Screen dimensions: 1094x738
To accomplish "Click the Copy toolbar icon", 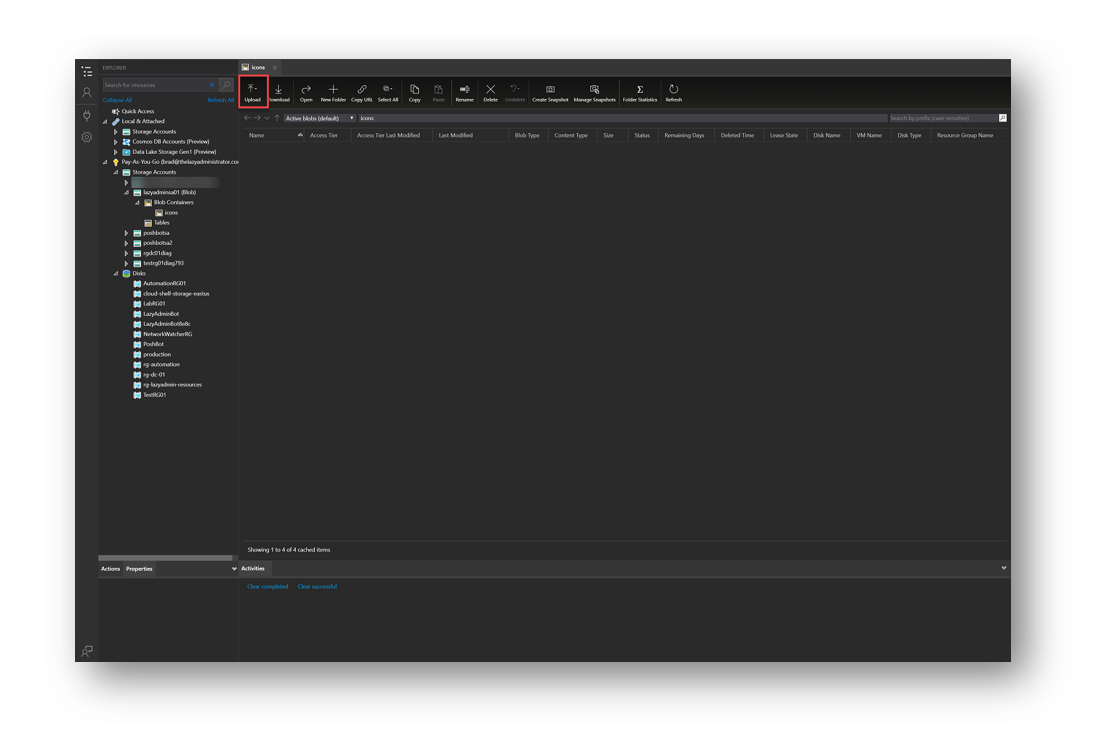I will click(414, 92).
